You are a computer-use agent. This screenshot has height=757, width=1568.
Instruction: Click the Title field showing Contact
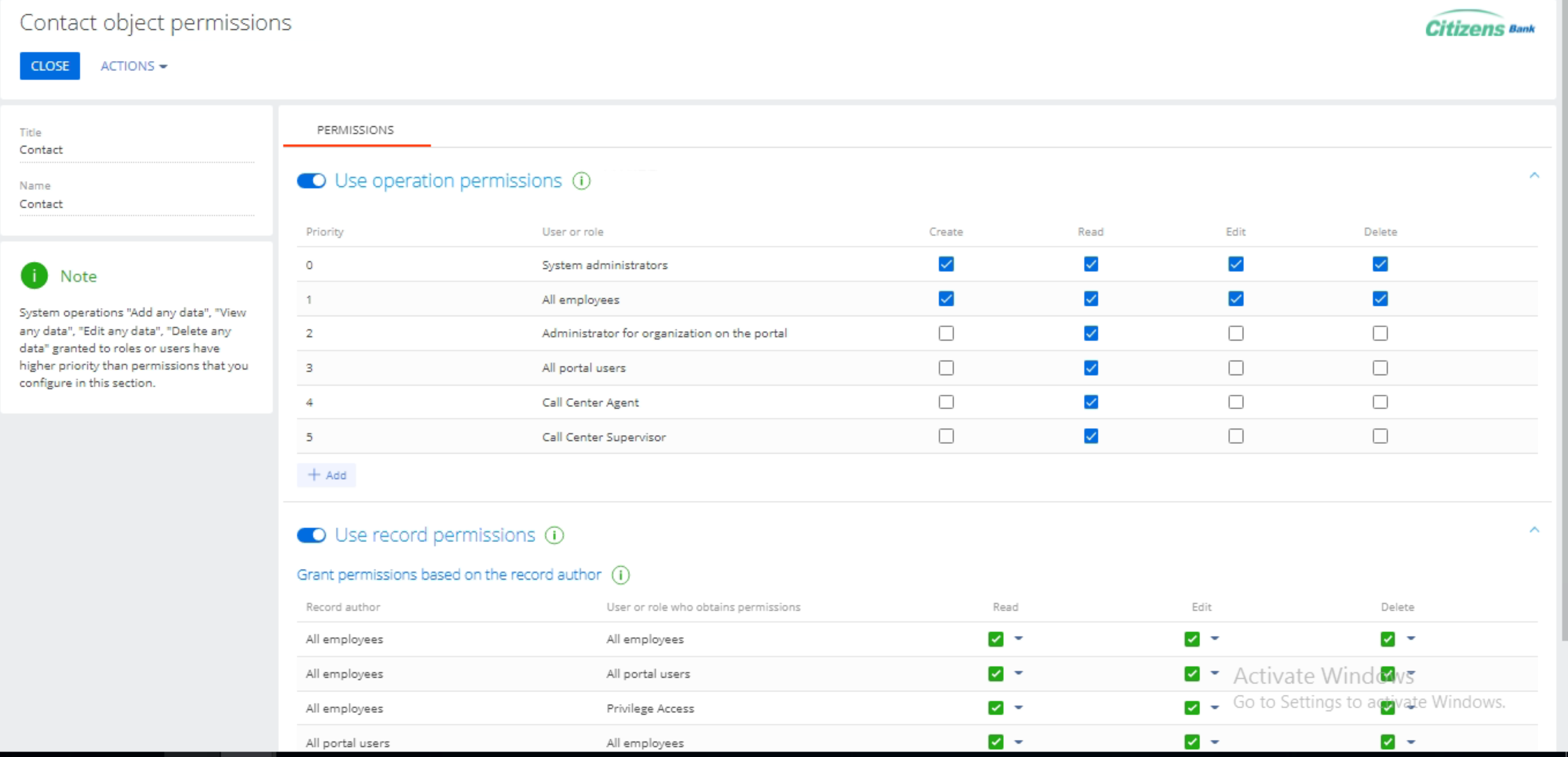(137, 150)
